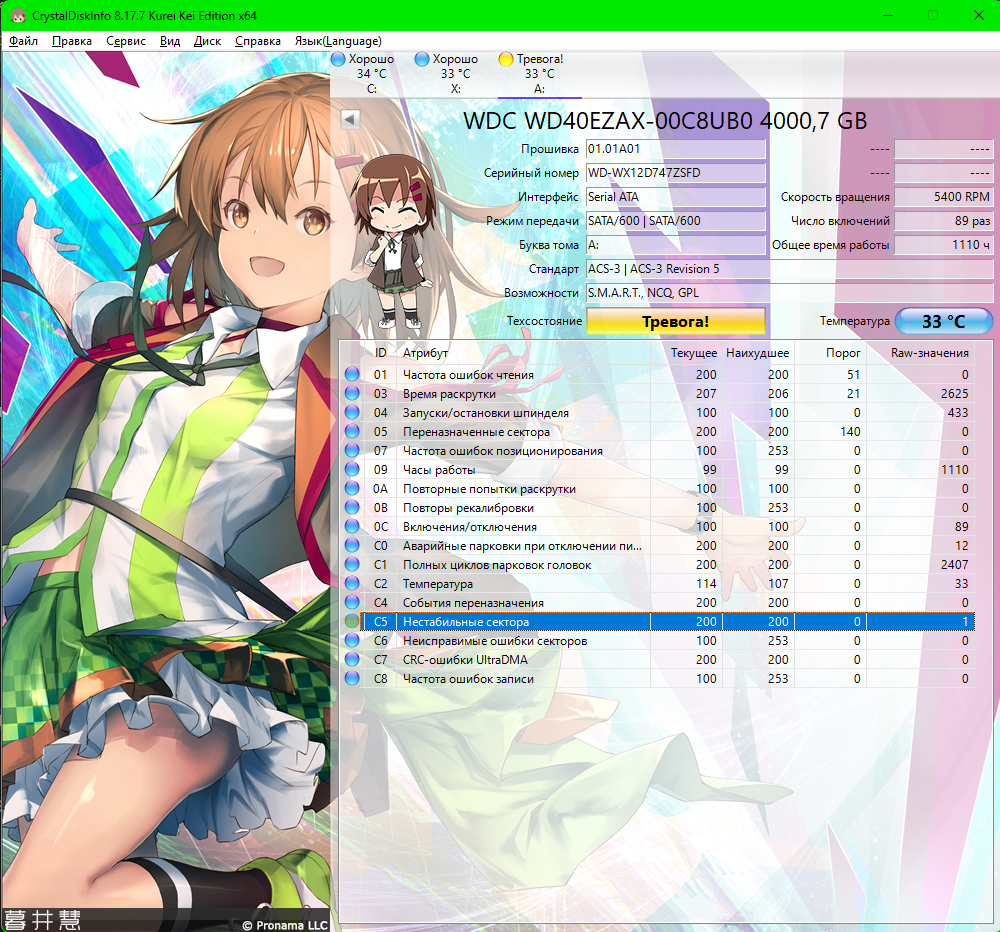
Task: Select the CRC-ошибки UltraDMA attribute row
Action: [x=658, y=660]
